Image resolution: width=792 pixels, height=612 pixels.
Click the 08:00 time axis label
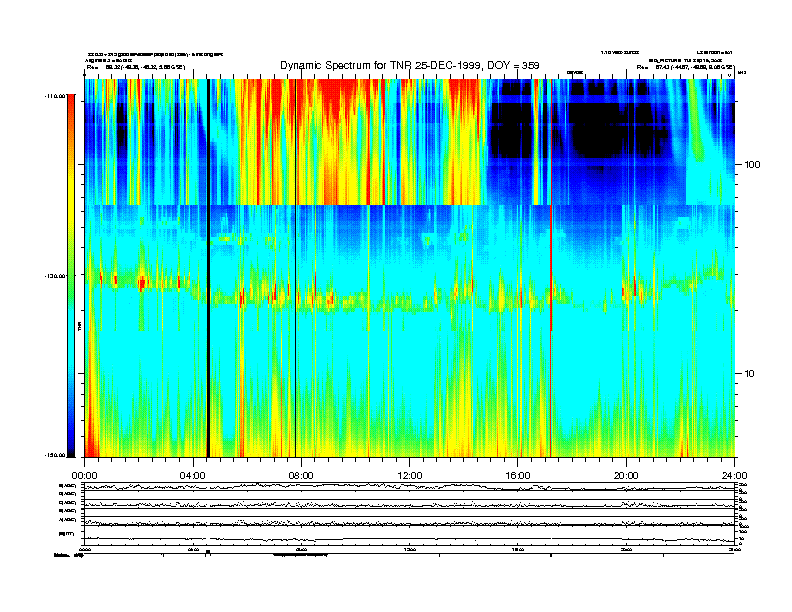[301, 476]
